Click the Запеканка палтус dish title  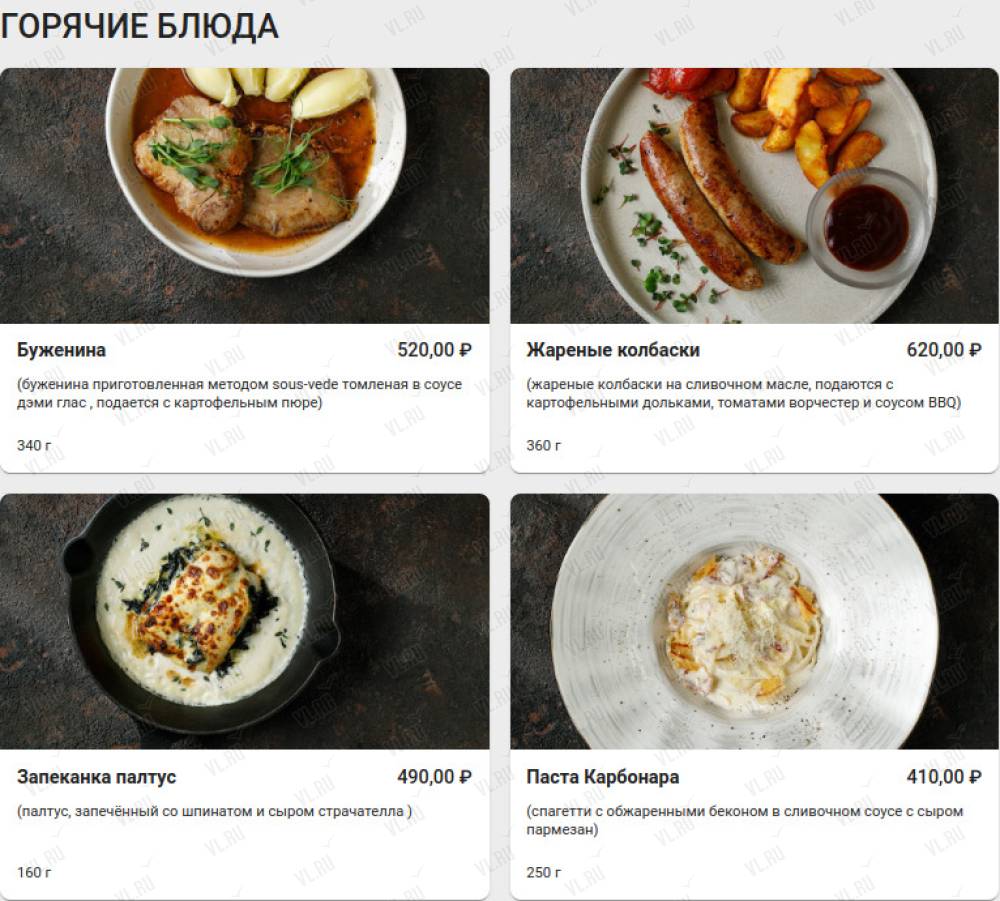tap(96, 777)
